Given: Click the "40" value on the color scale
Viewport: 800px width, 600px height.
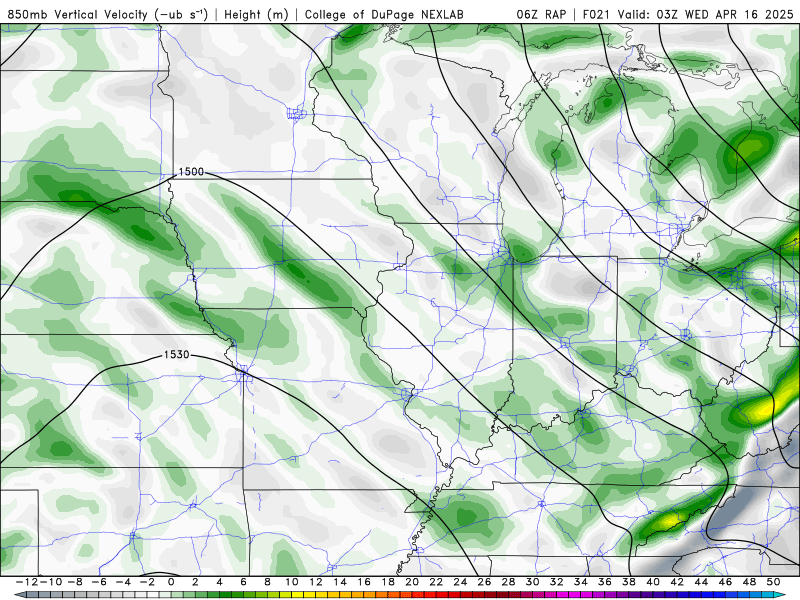Looking at the screenshot, I should tap(653, 582).
